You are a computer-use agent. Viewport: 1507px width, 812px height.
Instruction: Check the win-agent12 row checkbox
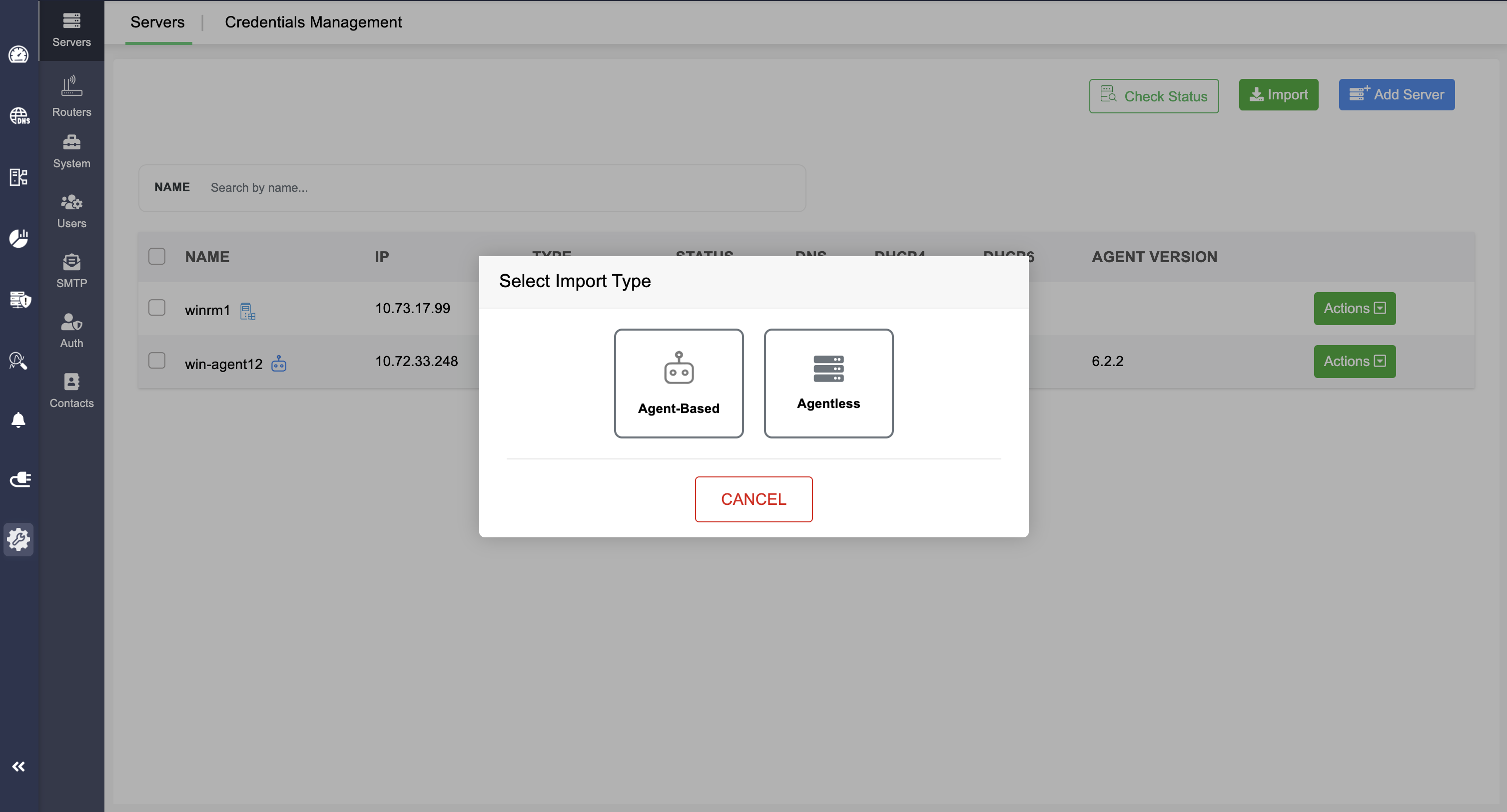tap(157, 361)
